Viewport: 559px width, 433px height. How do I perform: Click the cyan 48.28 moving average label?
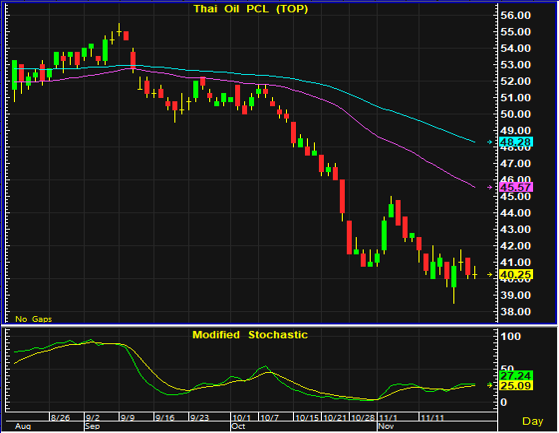(x=516, y=142)
